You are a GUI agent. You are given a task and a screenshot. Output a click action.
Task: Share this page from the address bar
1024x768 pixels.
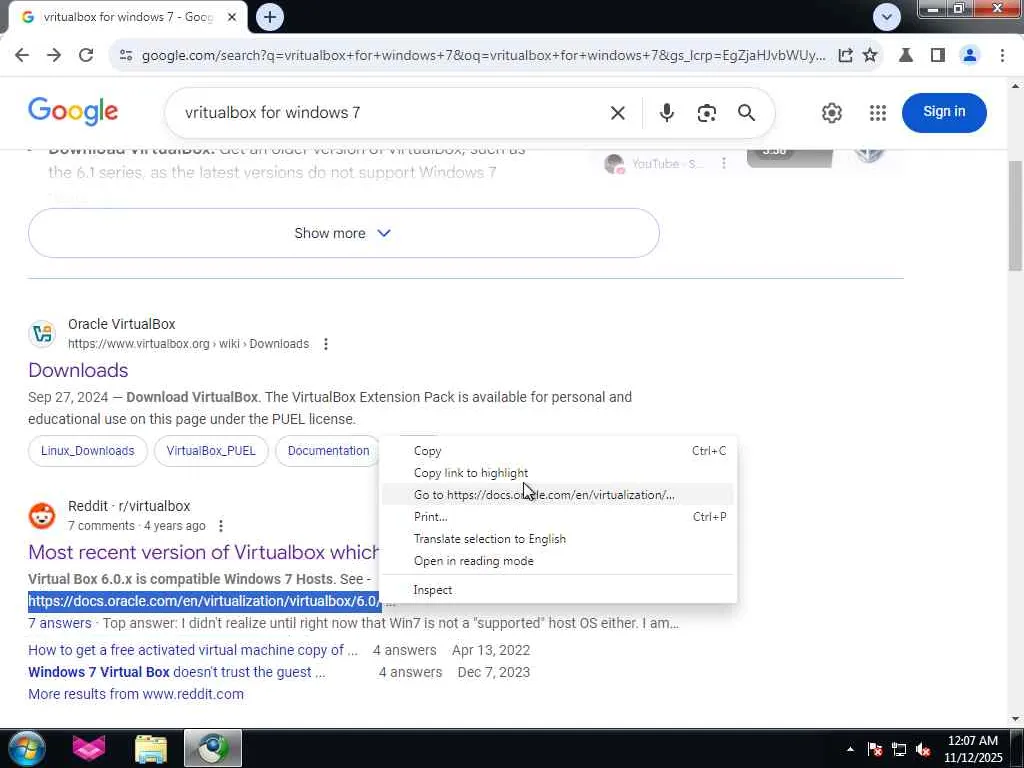coord(845,56)
